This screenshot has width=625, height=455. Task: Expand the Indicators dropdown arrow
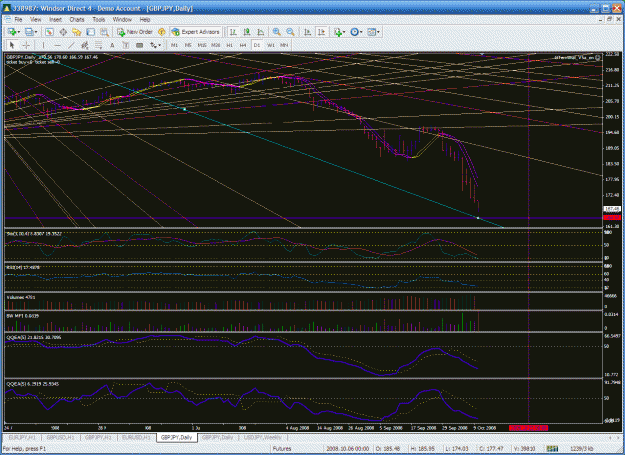(x=344, y=32)
